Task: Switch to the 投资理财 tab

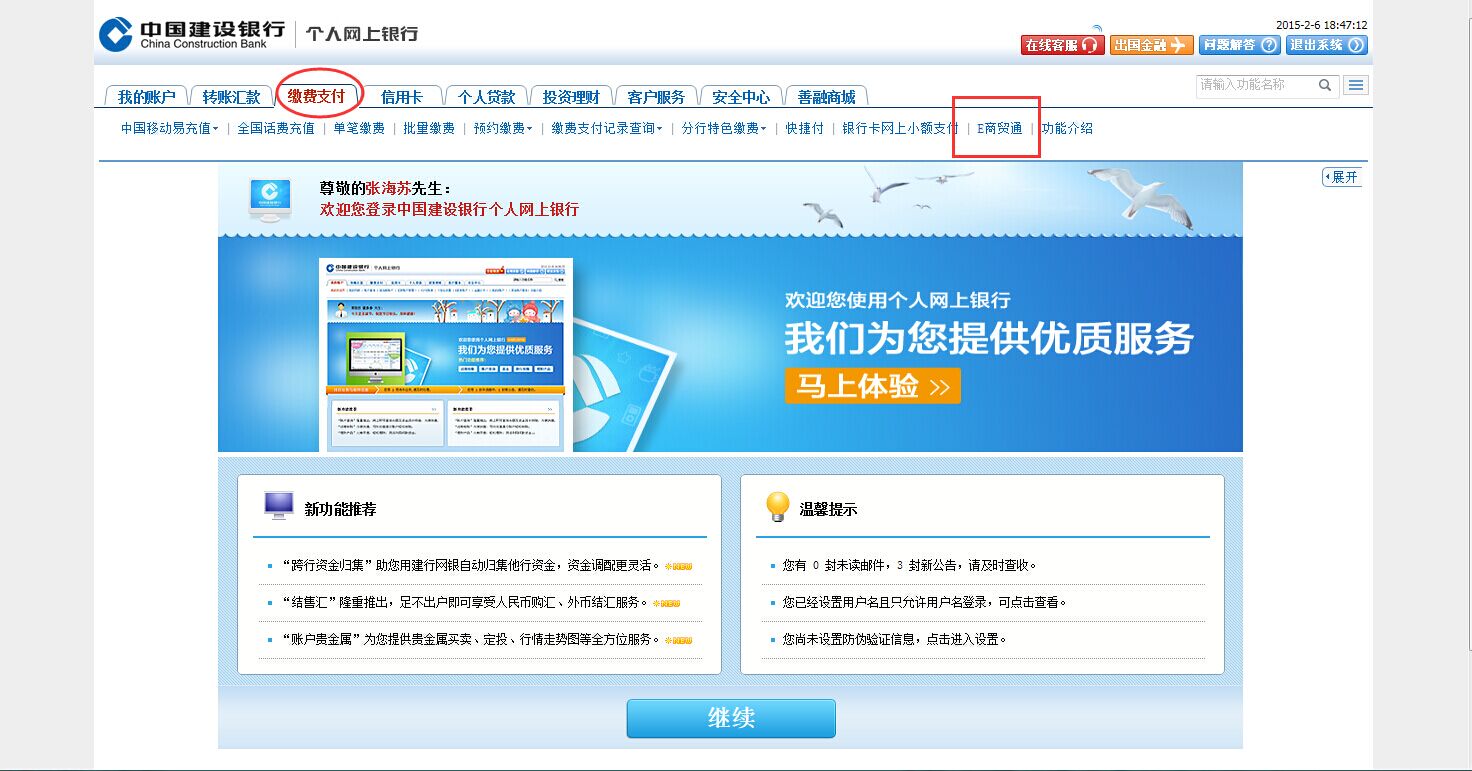Action: 571,97
